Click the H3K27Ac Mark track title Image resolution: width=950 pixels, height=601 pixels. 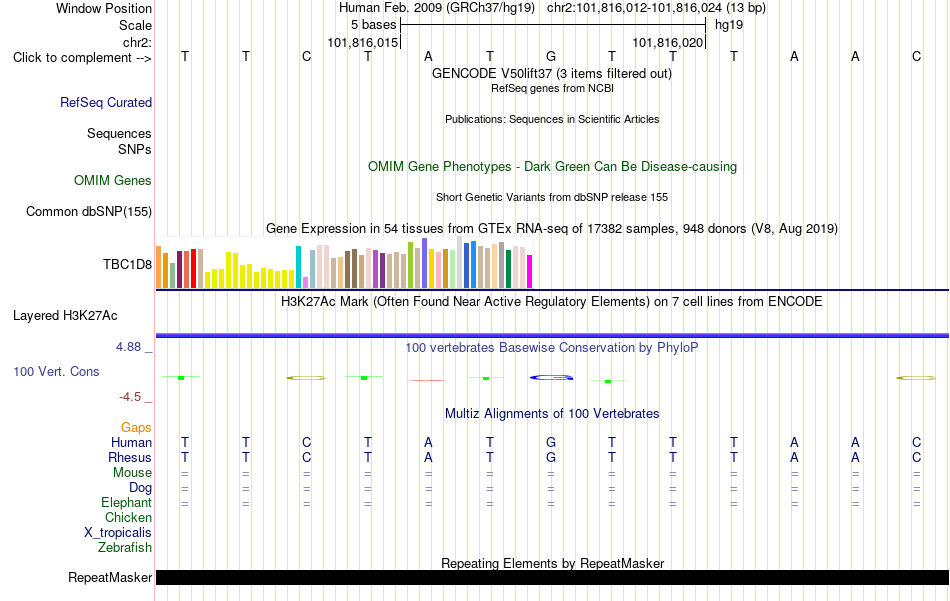551,302
